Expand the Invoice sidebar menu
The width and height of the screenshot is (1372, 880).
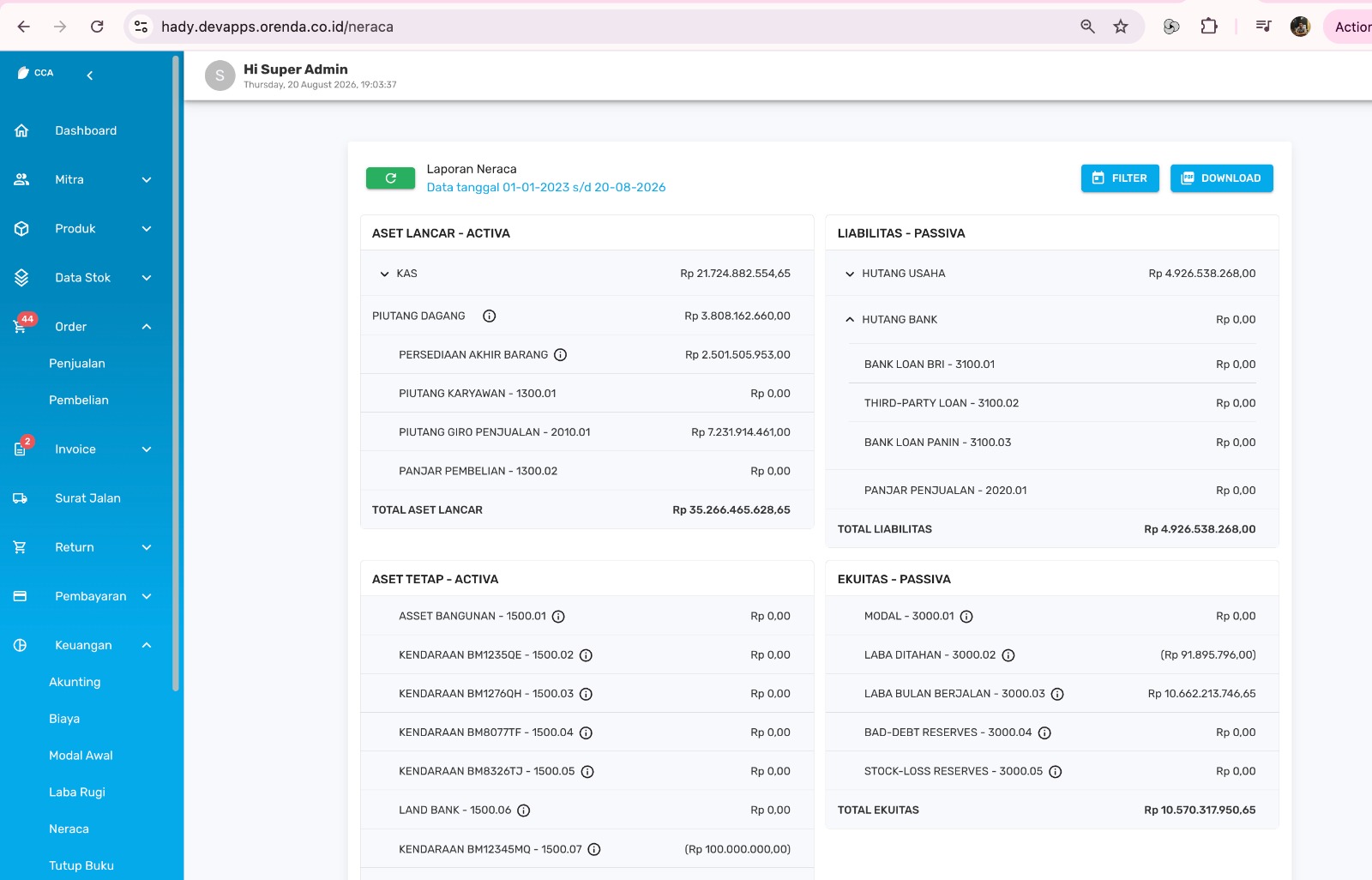[x=84, y=449]
